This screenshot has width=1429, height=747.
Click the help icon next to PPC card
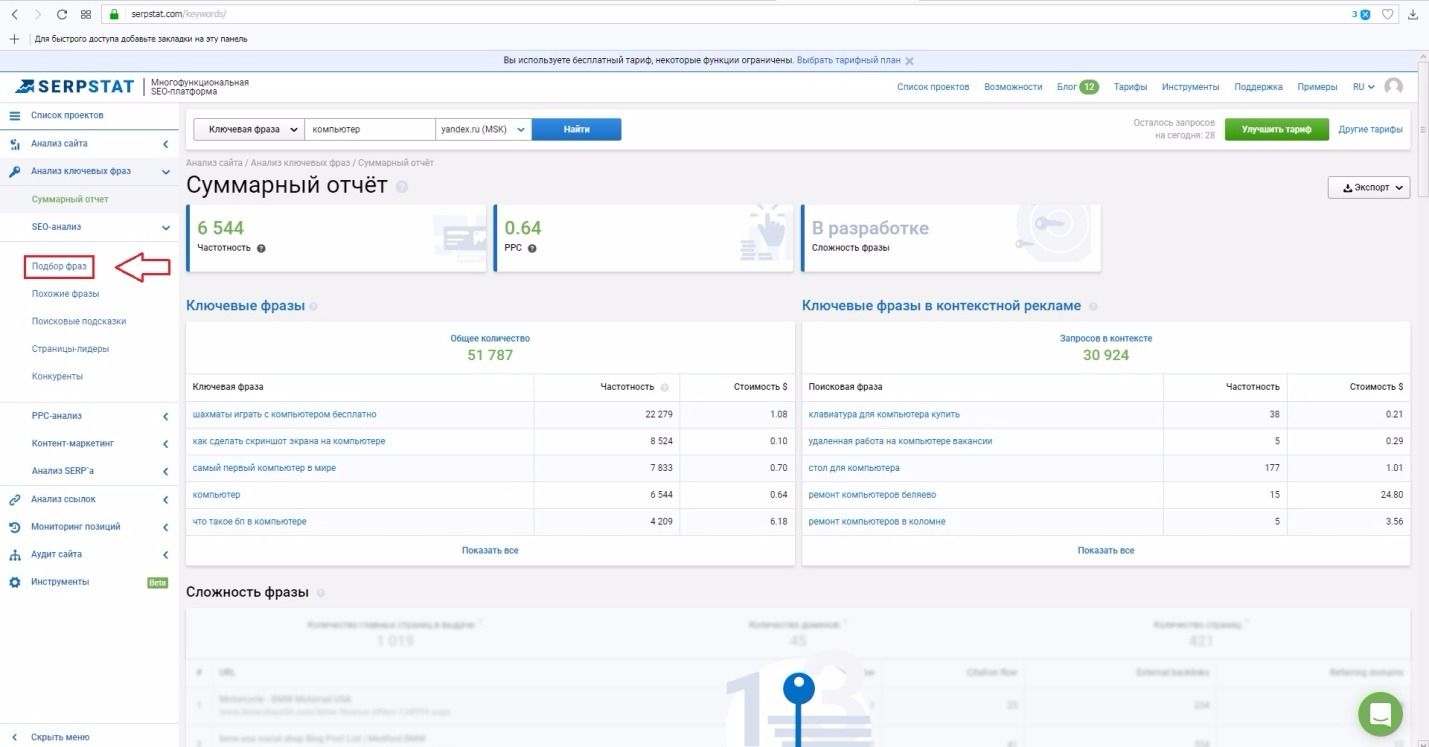click(x=532, y=248)
